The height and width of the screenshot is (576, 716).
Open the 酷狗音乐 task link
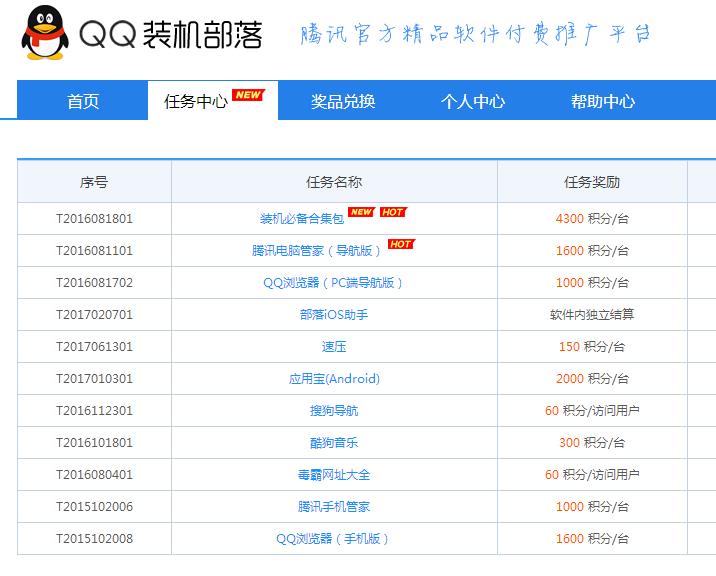coord(334,443)
